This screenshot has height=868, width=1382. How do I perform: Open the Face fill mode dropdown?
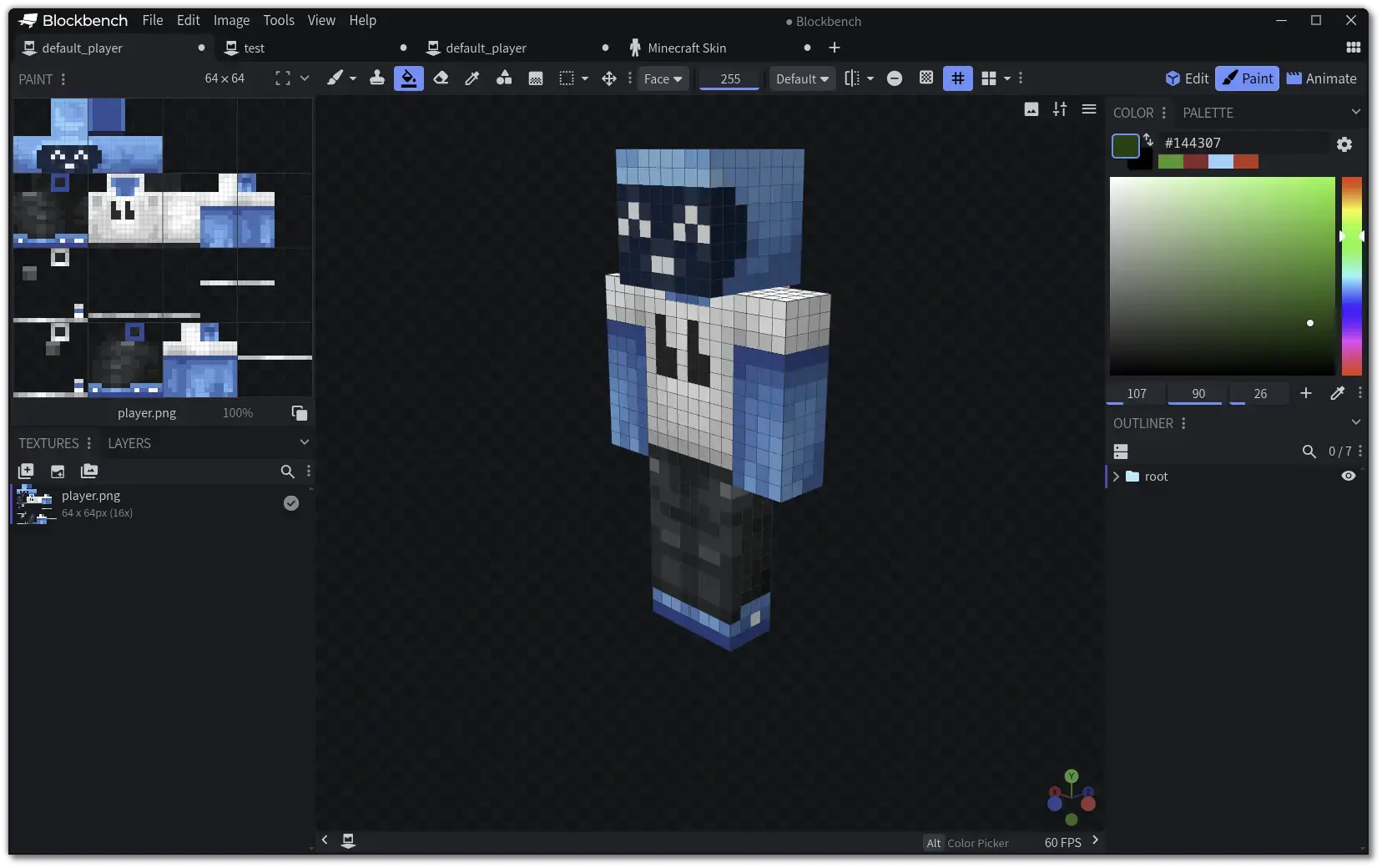pos(663,78)
